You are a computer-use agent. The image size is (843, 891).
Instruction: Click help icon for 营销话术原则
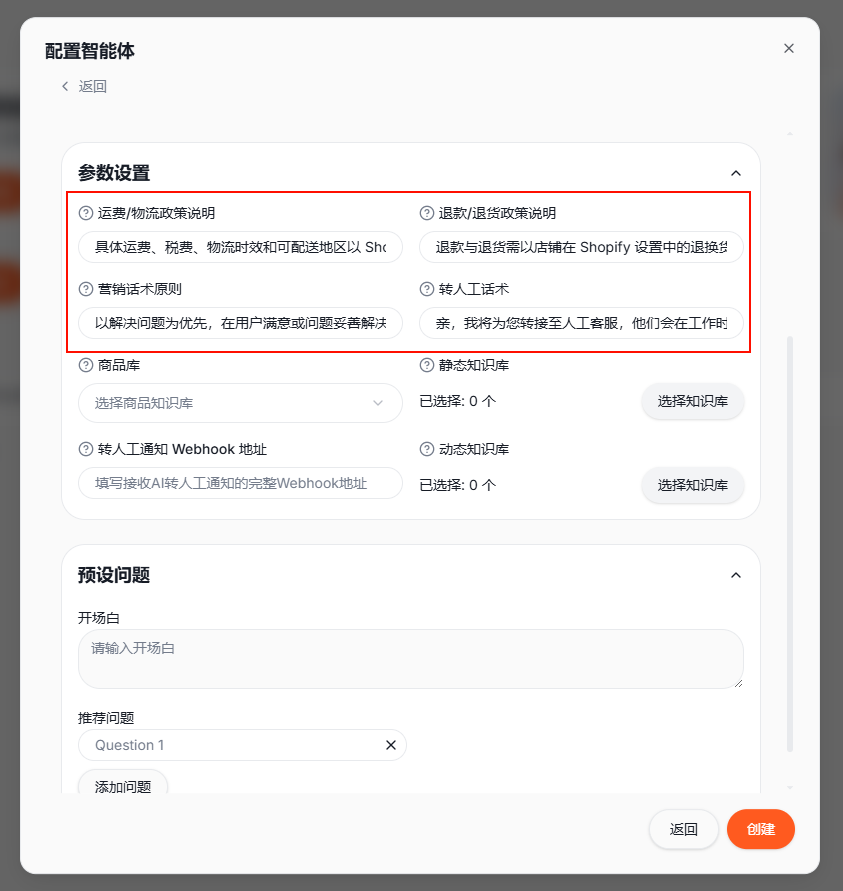click(x=86, y=289)
